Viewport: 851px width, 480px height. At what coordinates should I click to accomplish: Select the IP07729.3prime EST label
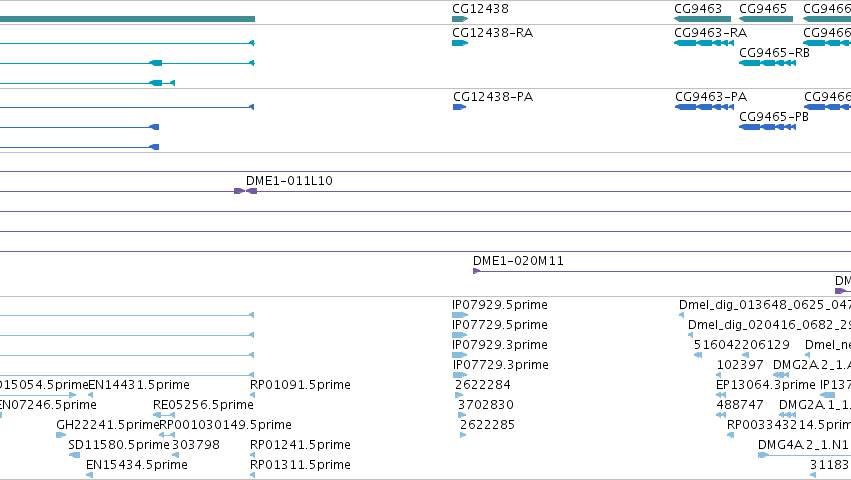501,365
